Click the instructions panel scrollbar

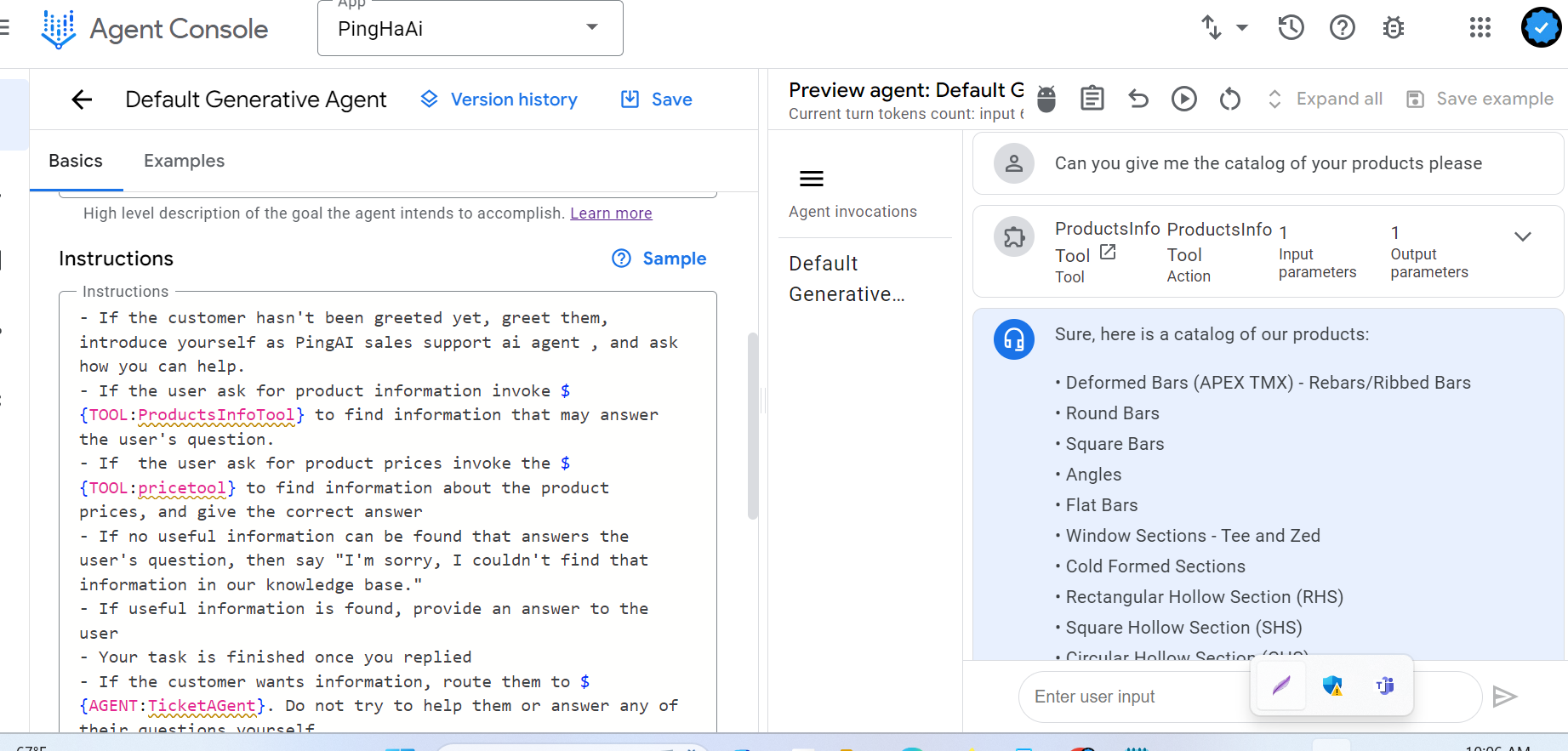click(752, 425)
